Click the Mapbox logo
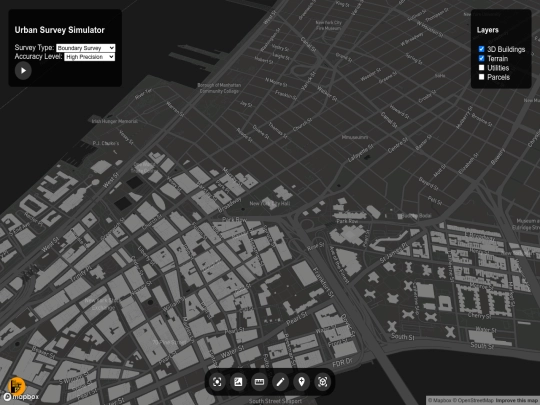Viewport: 540px width, 405px height. (x=21, y=397)
